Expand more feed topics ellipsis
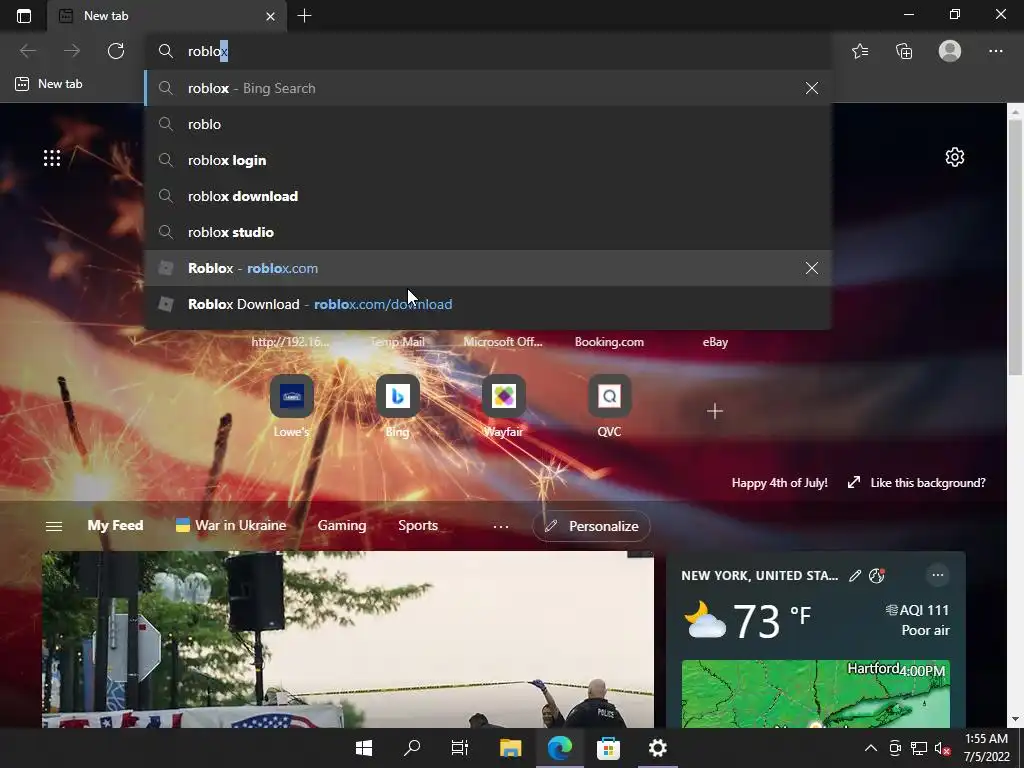 [x=501, y=526]
